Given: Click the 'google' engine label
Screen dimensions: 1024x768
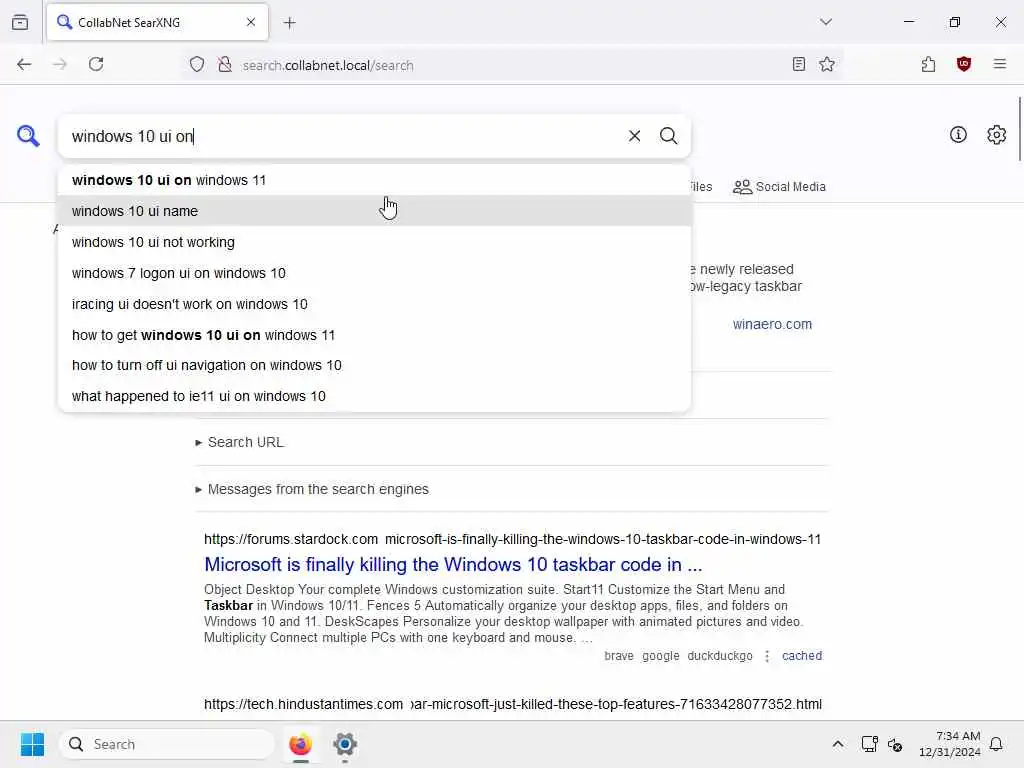Looking at the screenshot, I should click(660, 656).
